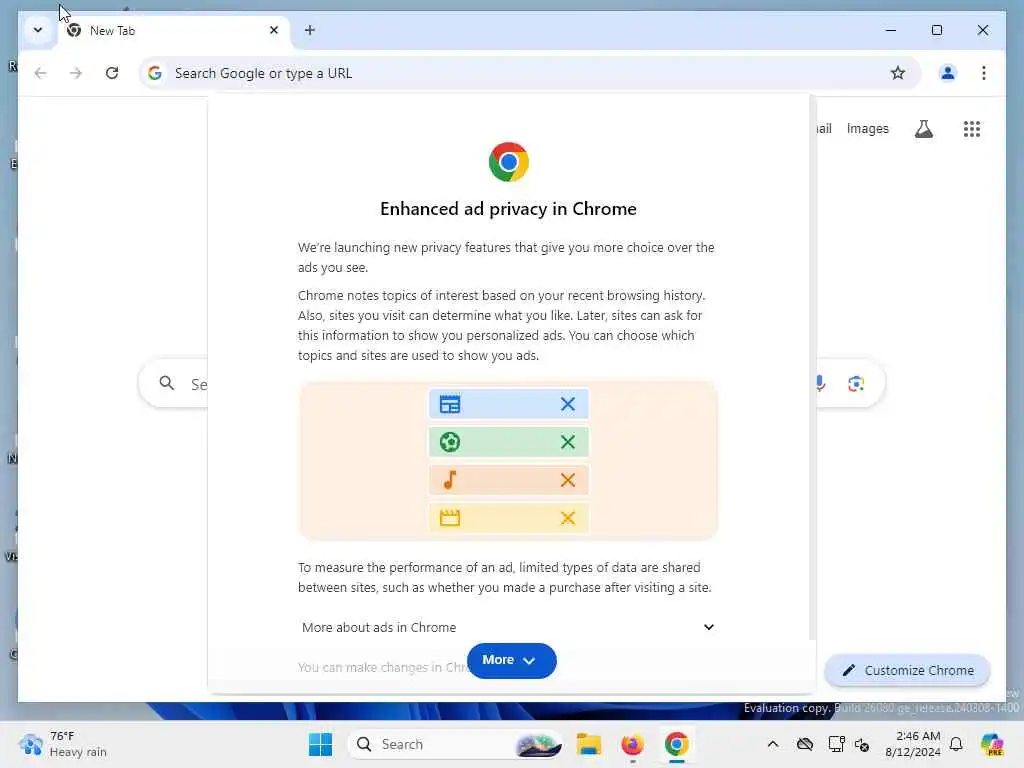Expand More about ads in Chrome
Screen dimensions: 1024x768
508,627
